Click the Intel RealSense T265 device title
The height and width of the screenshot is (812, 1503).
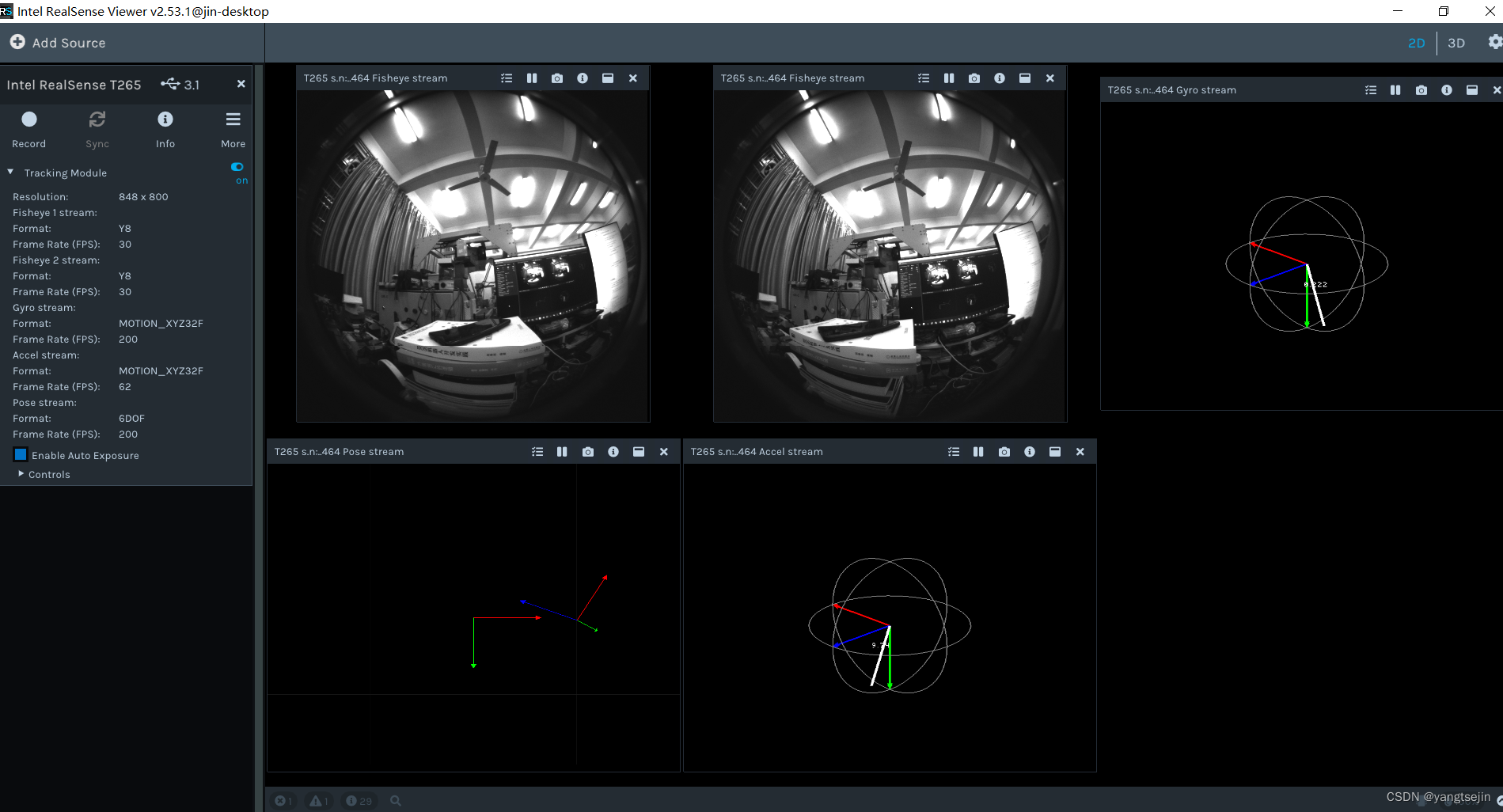(74, 85)
